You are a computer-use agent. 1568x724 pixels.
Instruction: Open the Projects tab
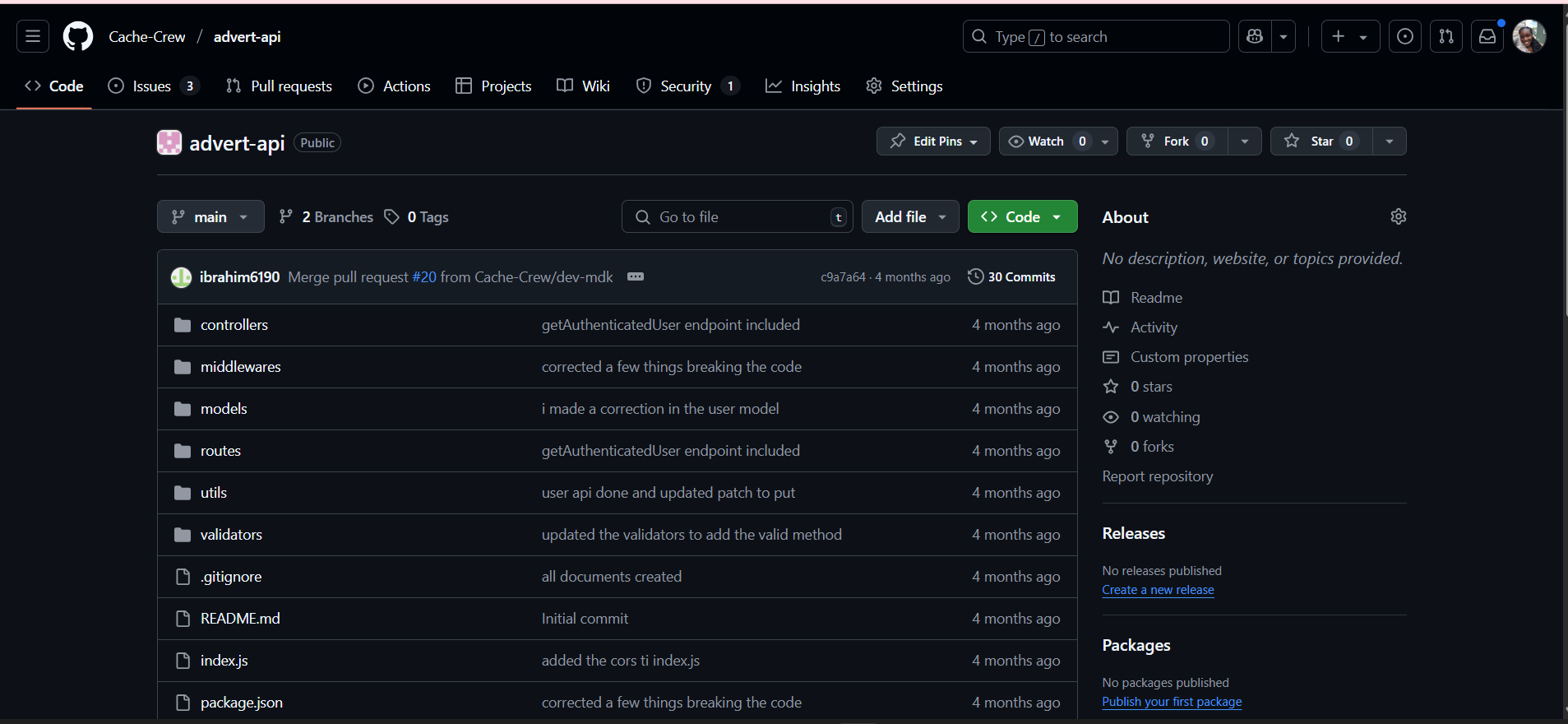pos(493,86)
